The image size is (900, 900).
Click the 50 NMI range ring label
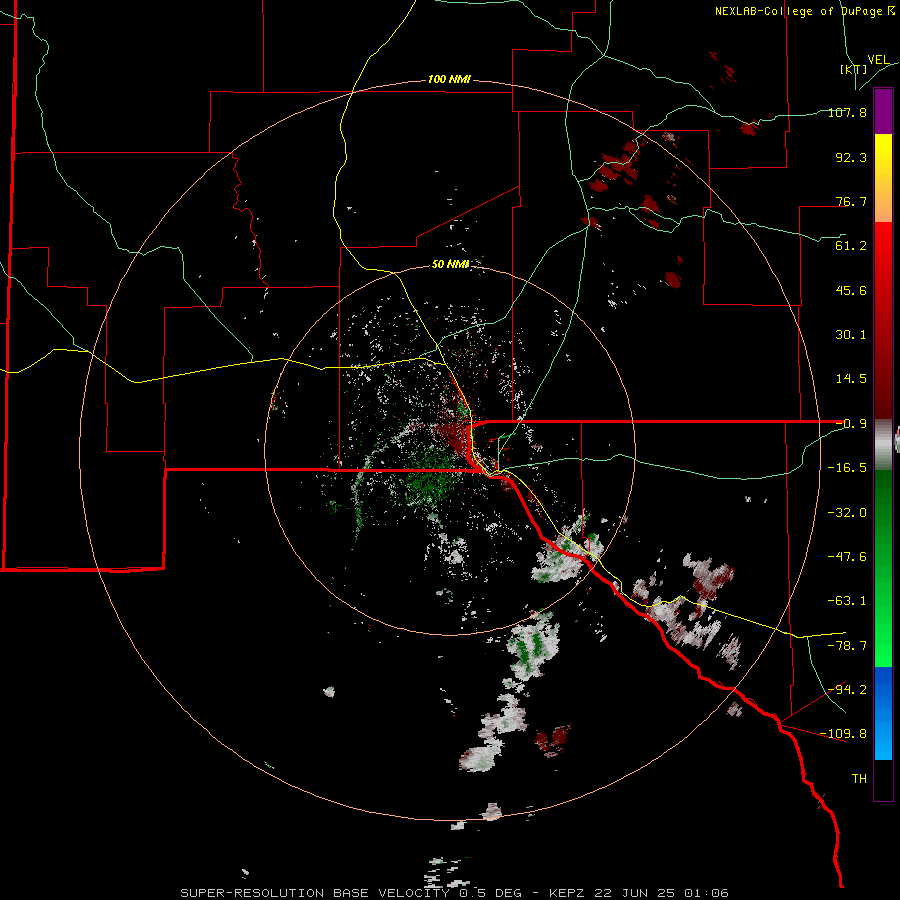[x=451, y=264]
